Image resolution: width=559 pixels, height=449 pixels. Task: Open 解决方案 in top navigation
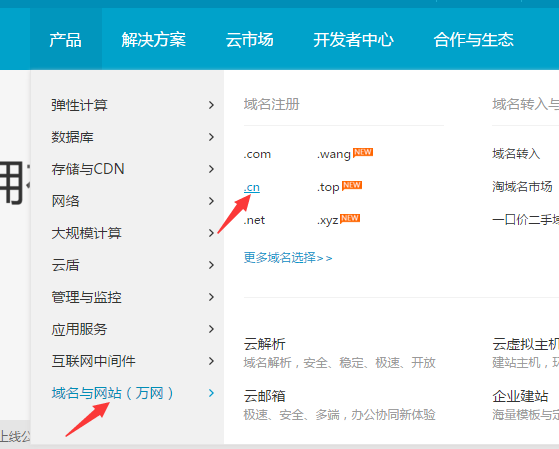tap(154, 39)
